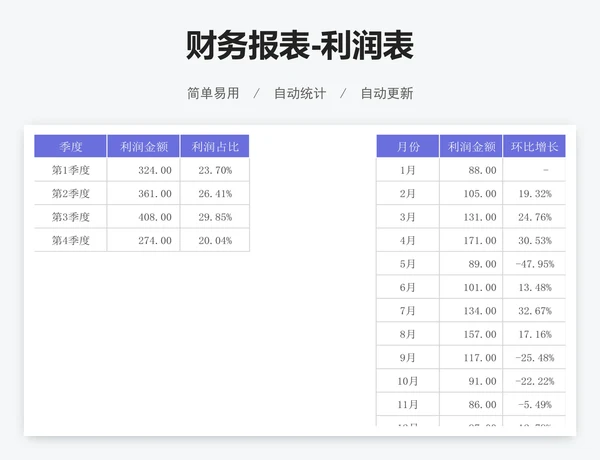Click the 86.00 profit cell
600x460 pixels.
coord(471,405)
